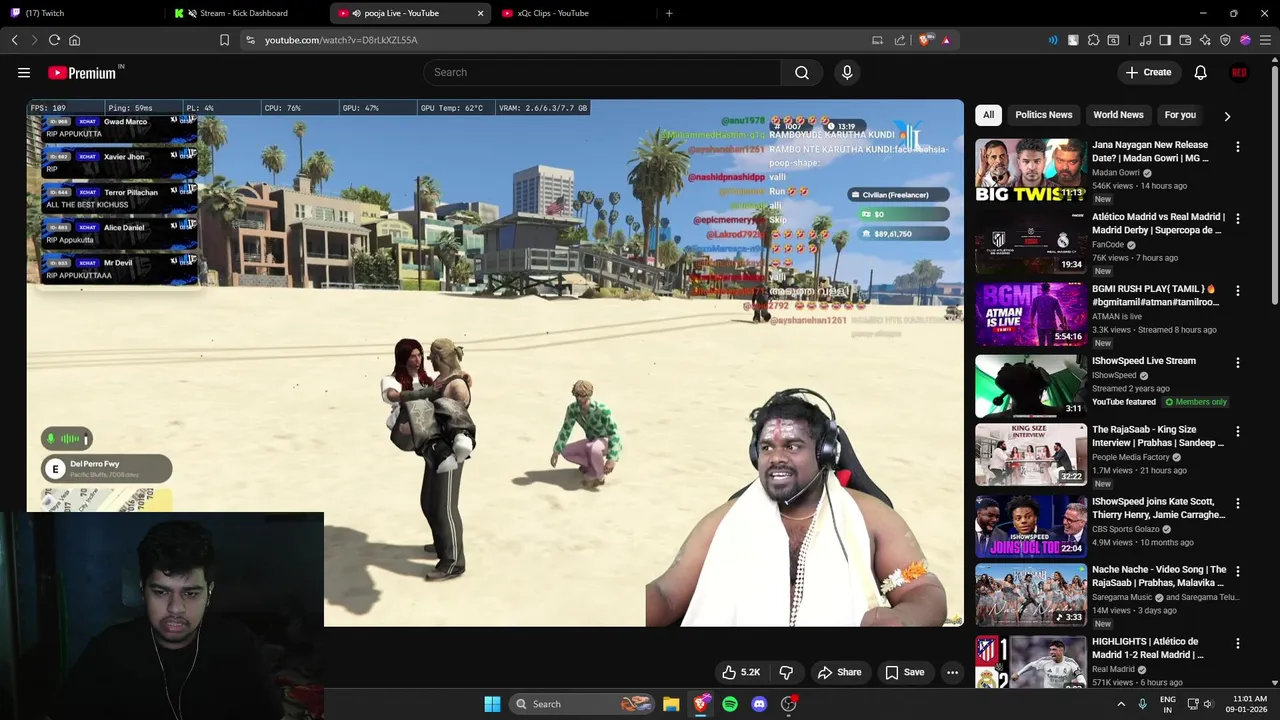This screenshot has width=1280, height=720.
Task: Show more category chips with right arrow
Action: click(1227, 116)
